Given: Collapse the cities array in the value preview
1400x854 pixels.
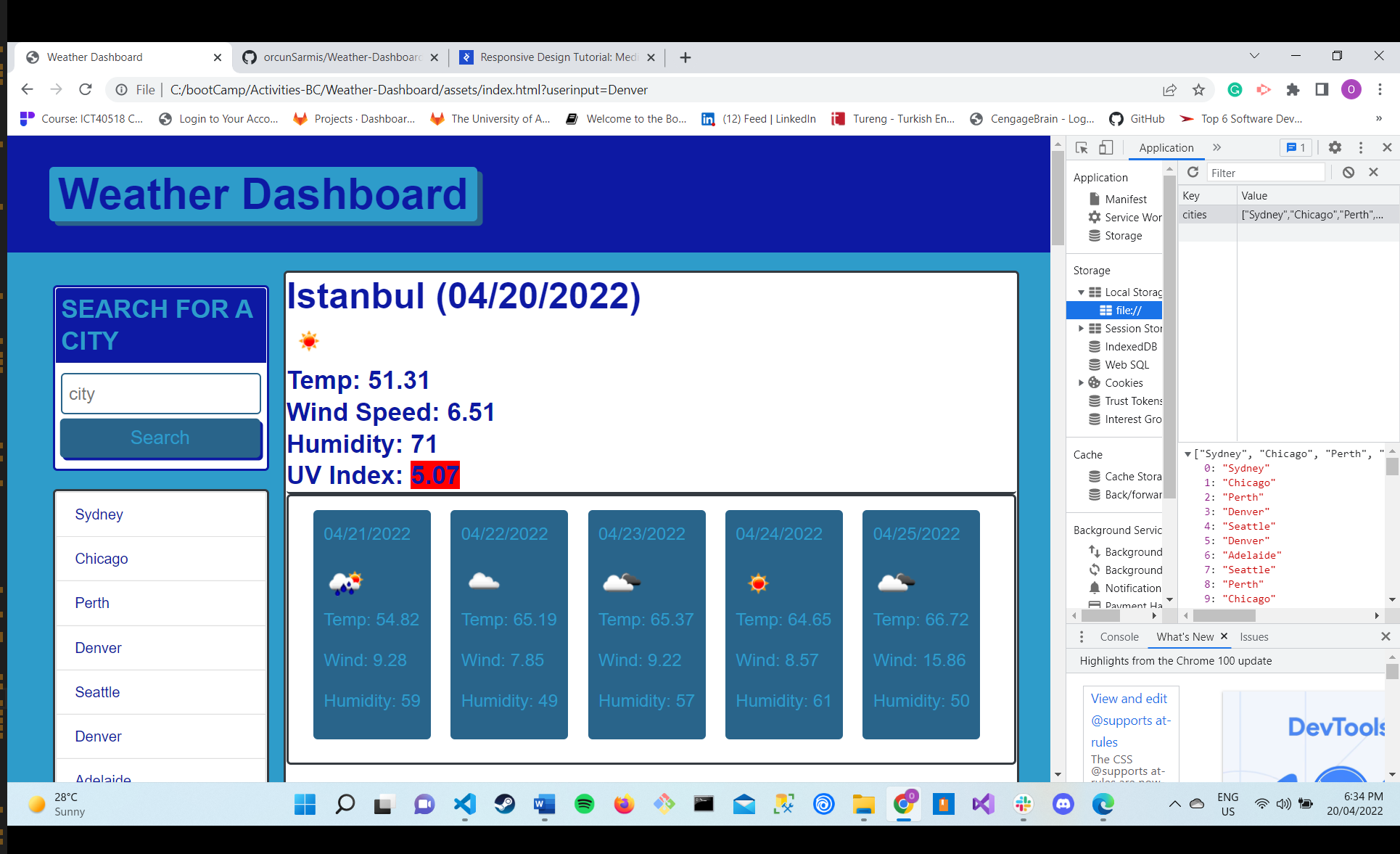Looking at the screenshot, I should (x=1187, y=453).
